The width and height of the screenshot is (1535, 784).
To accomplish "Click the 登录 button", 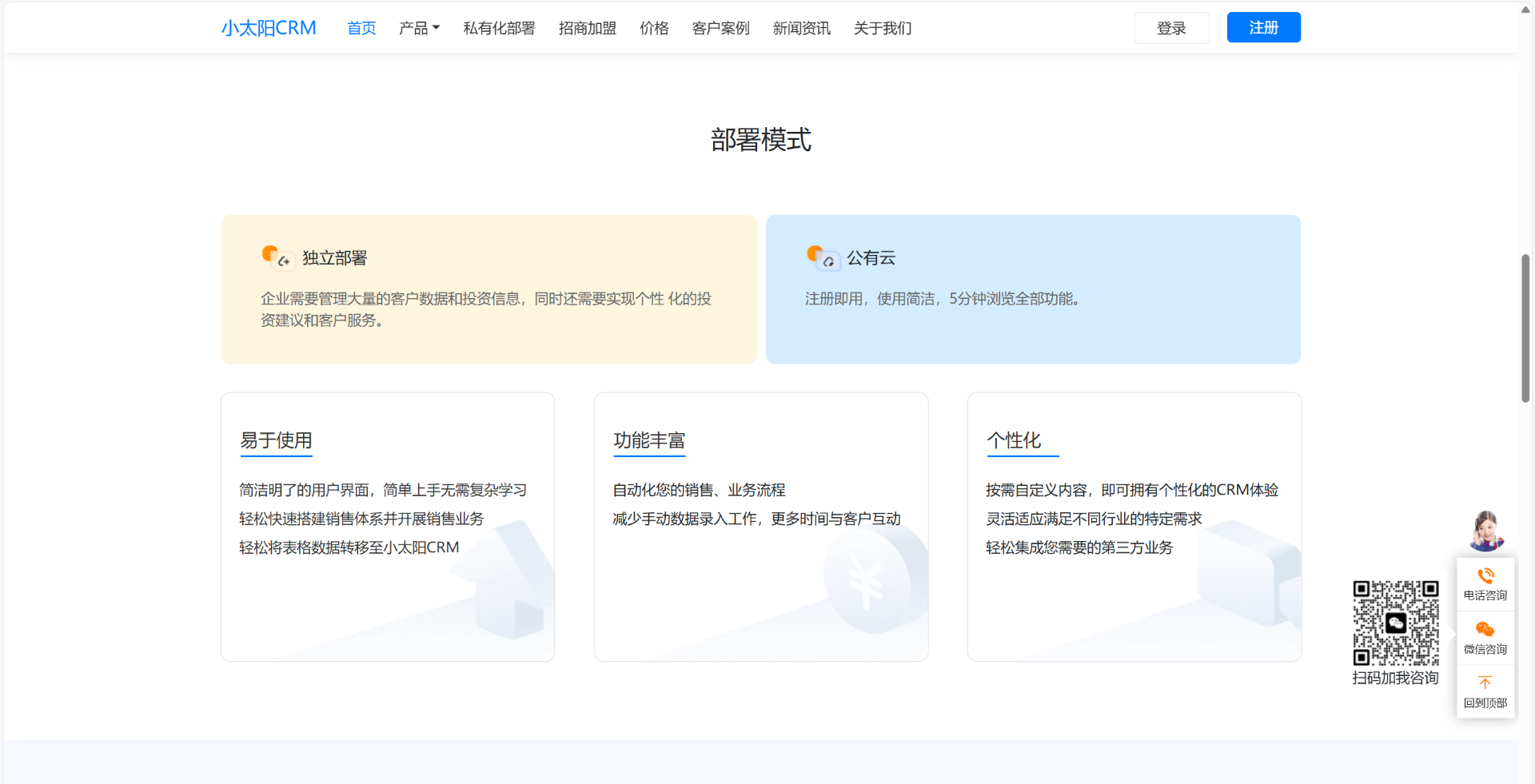I will tap(1171, 28).
